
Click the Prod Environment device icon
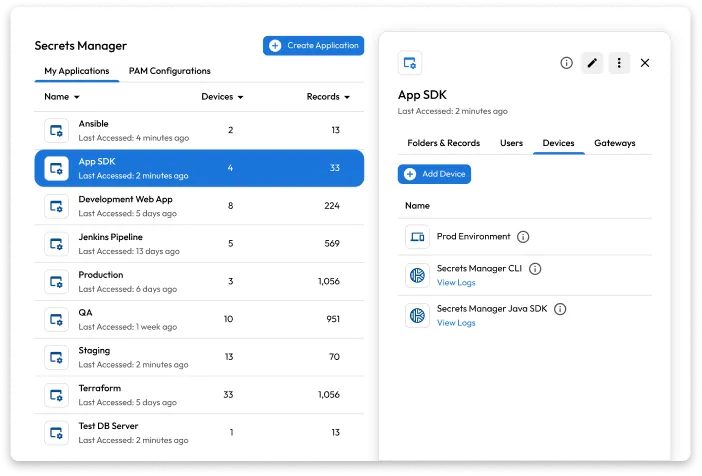click(417, 237)
